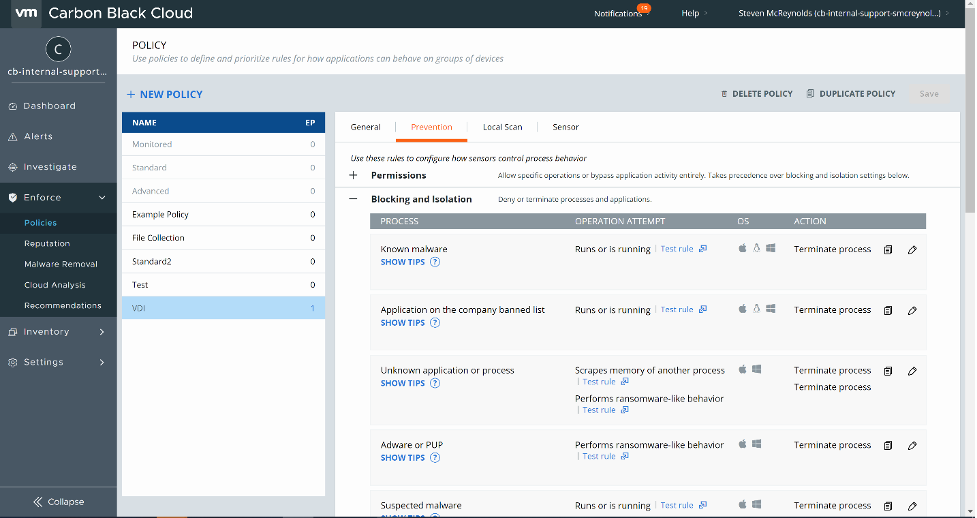The image size is (977, 518).
Task: Click help icon for Known malware tips
Action: point(435,262)
